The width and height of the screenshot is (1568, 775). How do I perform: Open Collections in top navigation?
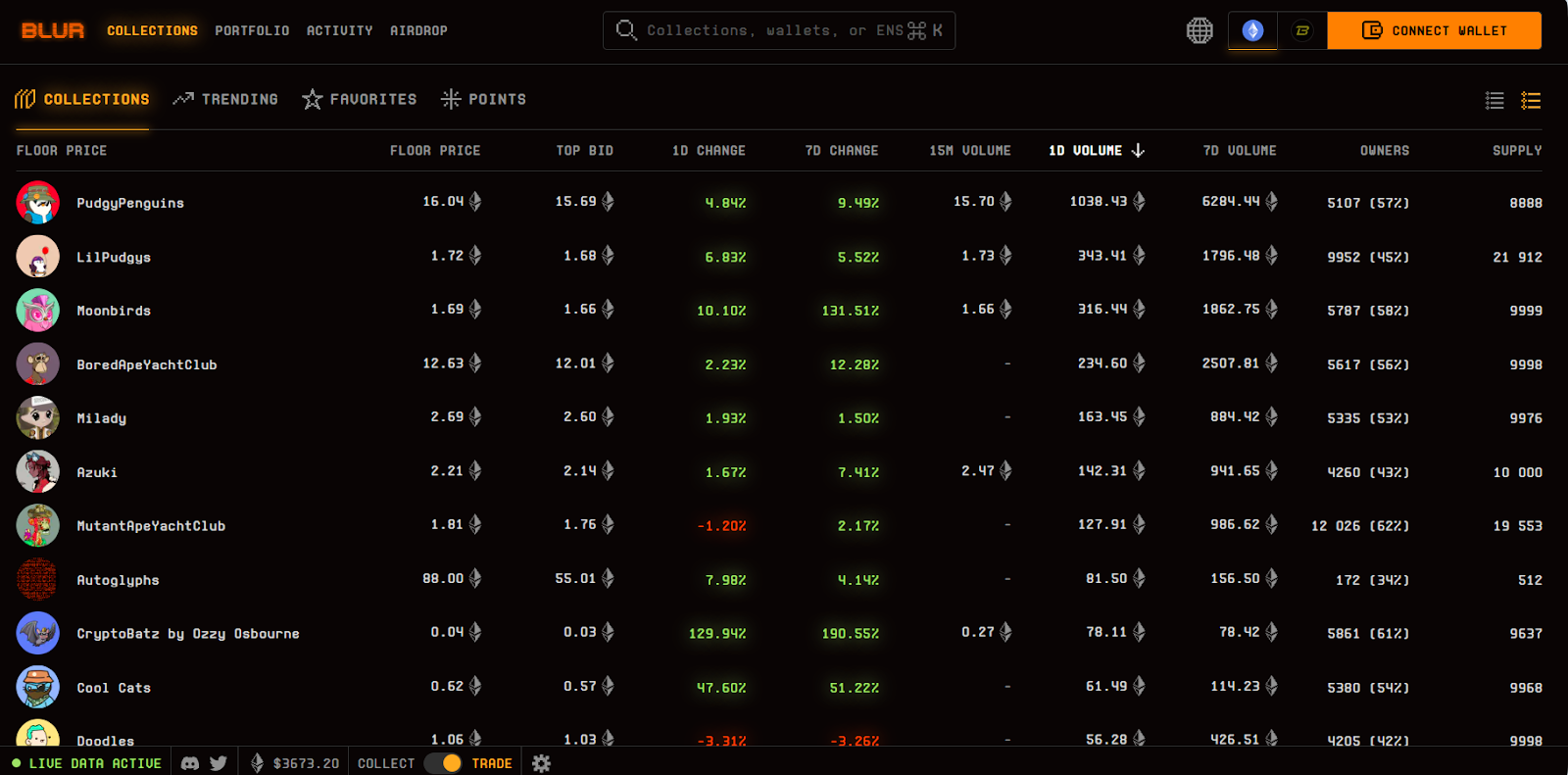(152, 30)
